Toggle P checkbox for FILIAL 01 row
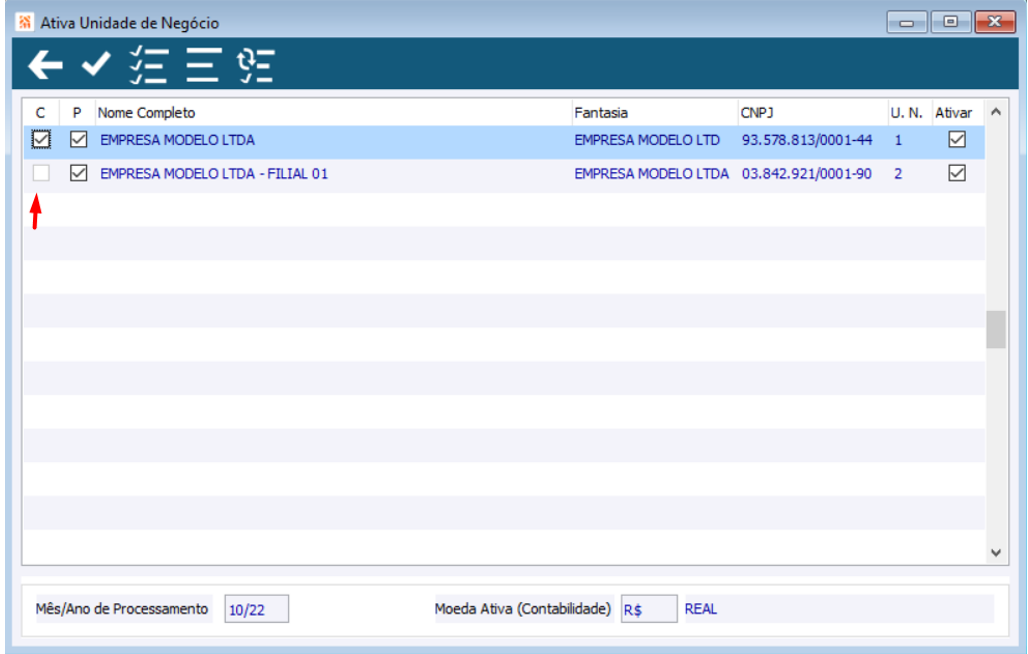 [x=79, y=173]
